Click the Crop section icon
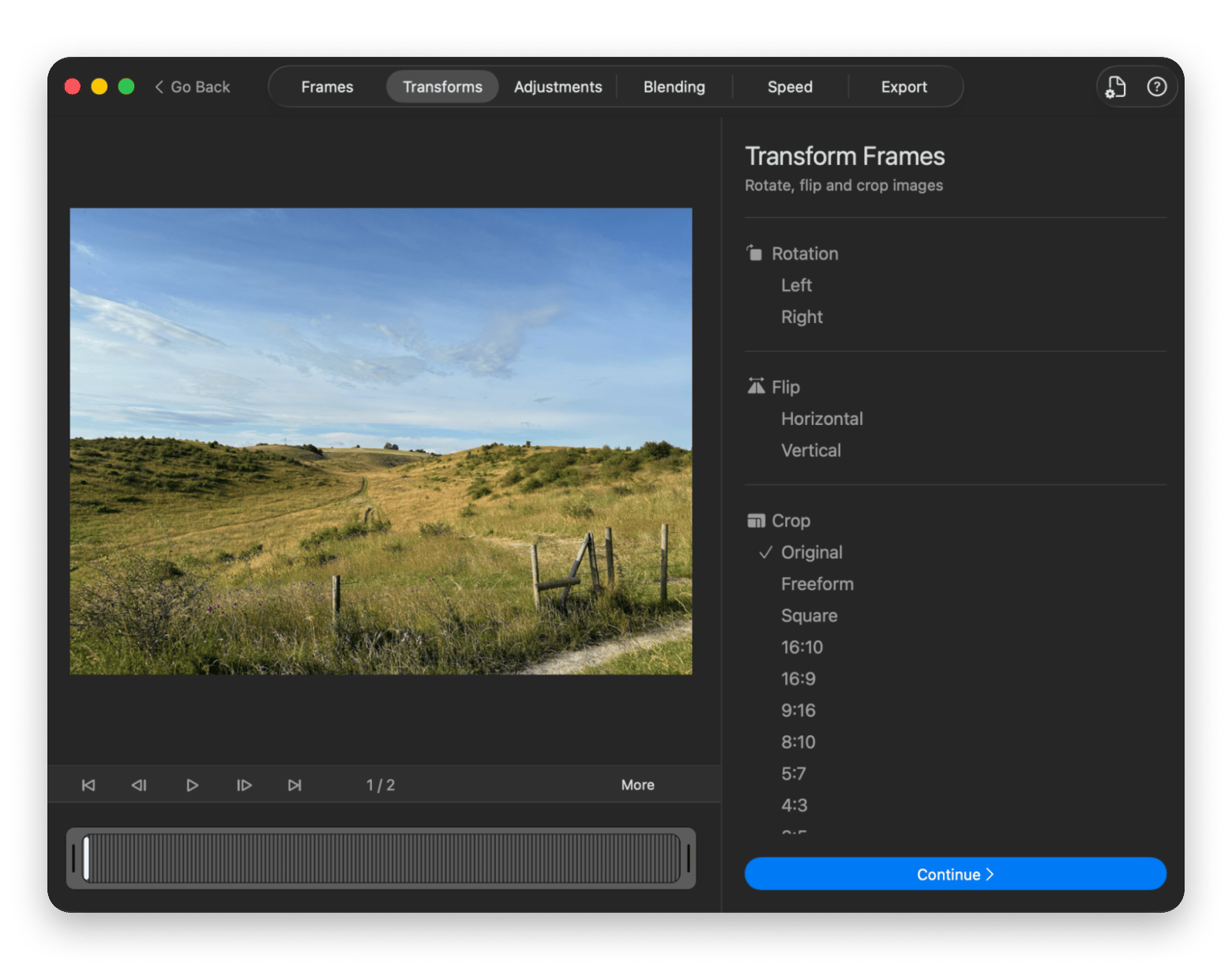The image size is (1232, 976). pyautogui.click(x=756, y=520)
